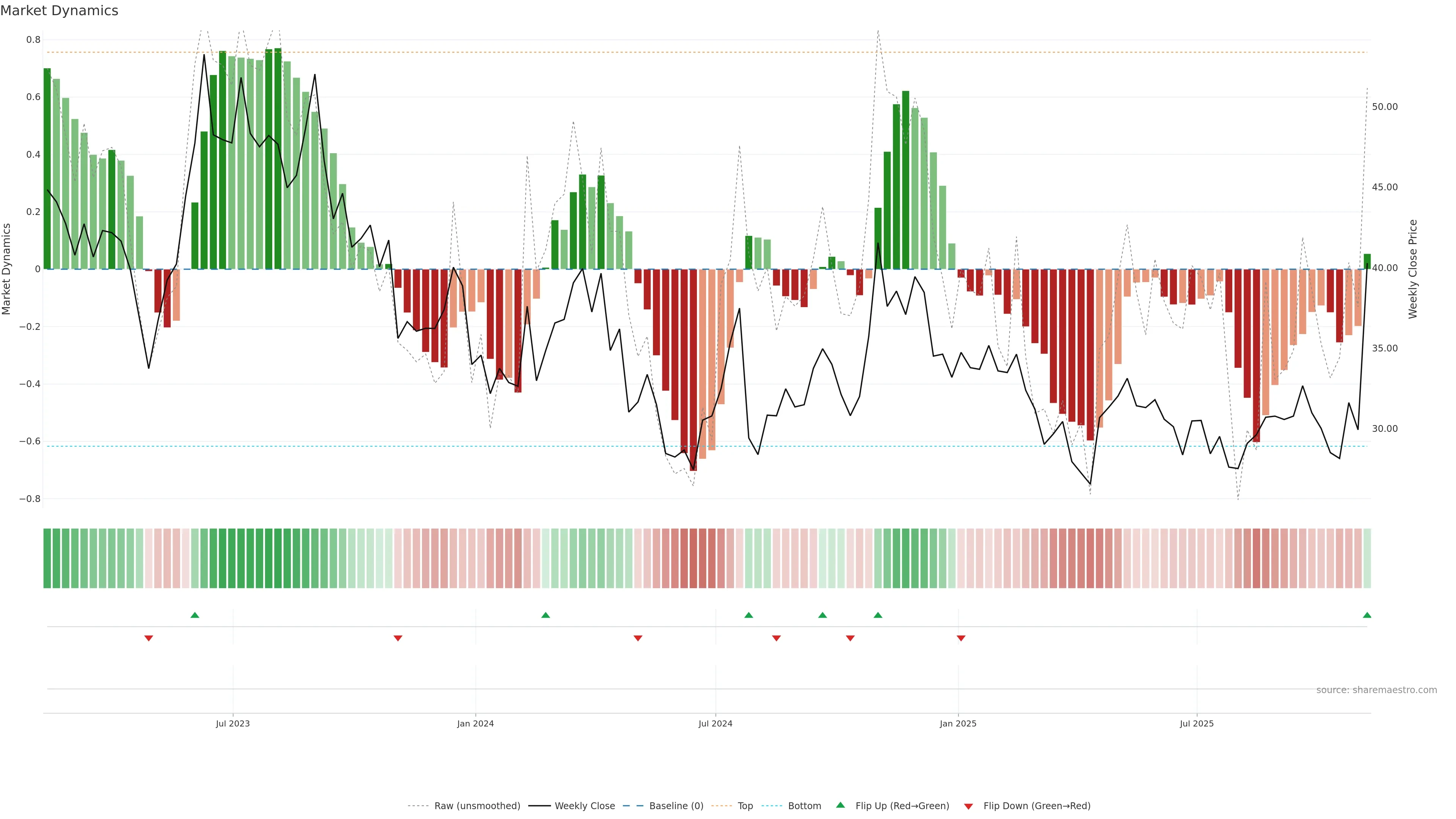This screenshot has width=1456, height=819.
Task: Click the earliest red flip-down triangle marker
Action: coord(149,638)
